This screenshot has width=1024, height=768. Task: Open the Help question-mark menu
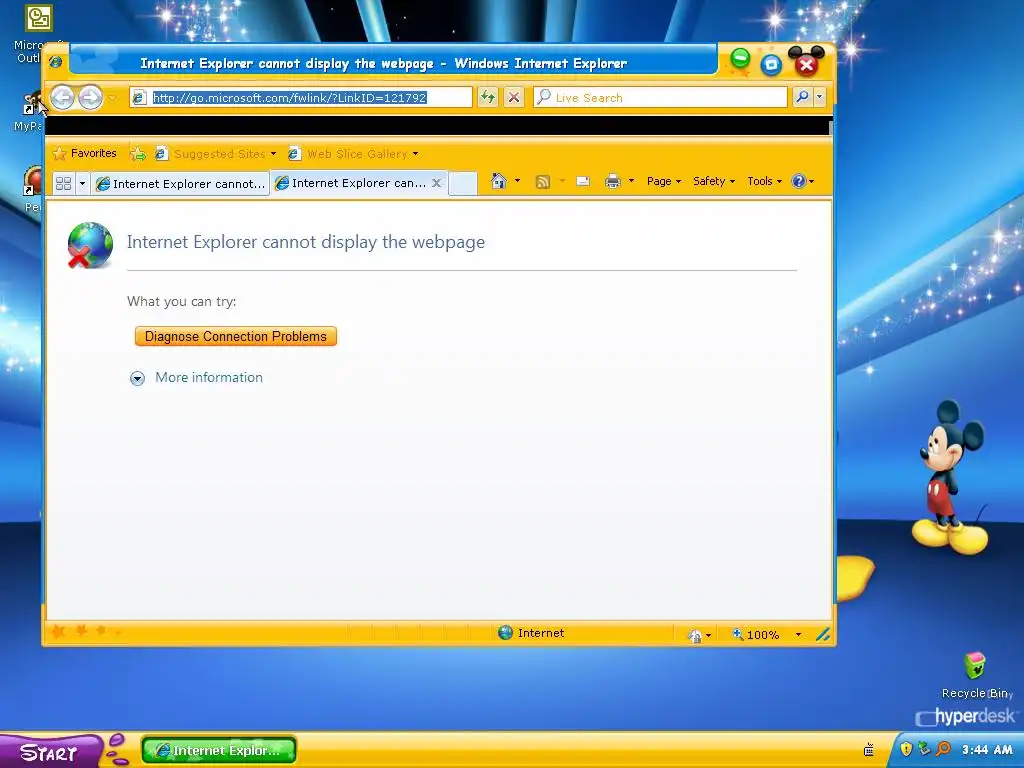[x=802, y=181]
